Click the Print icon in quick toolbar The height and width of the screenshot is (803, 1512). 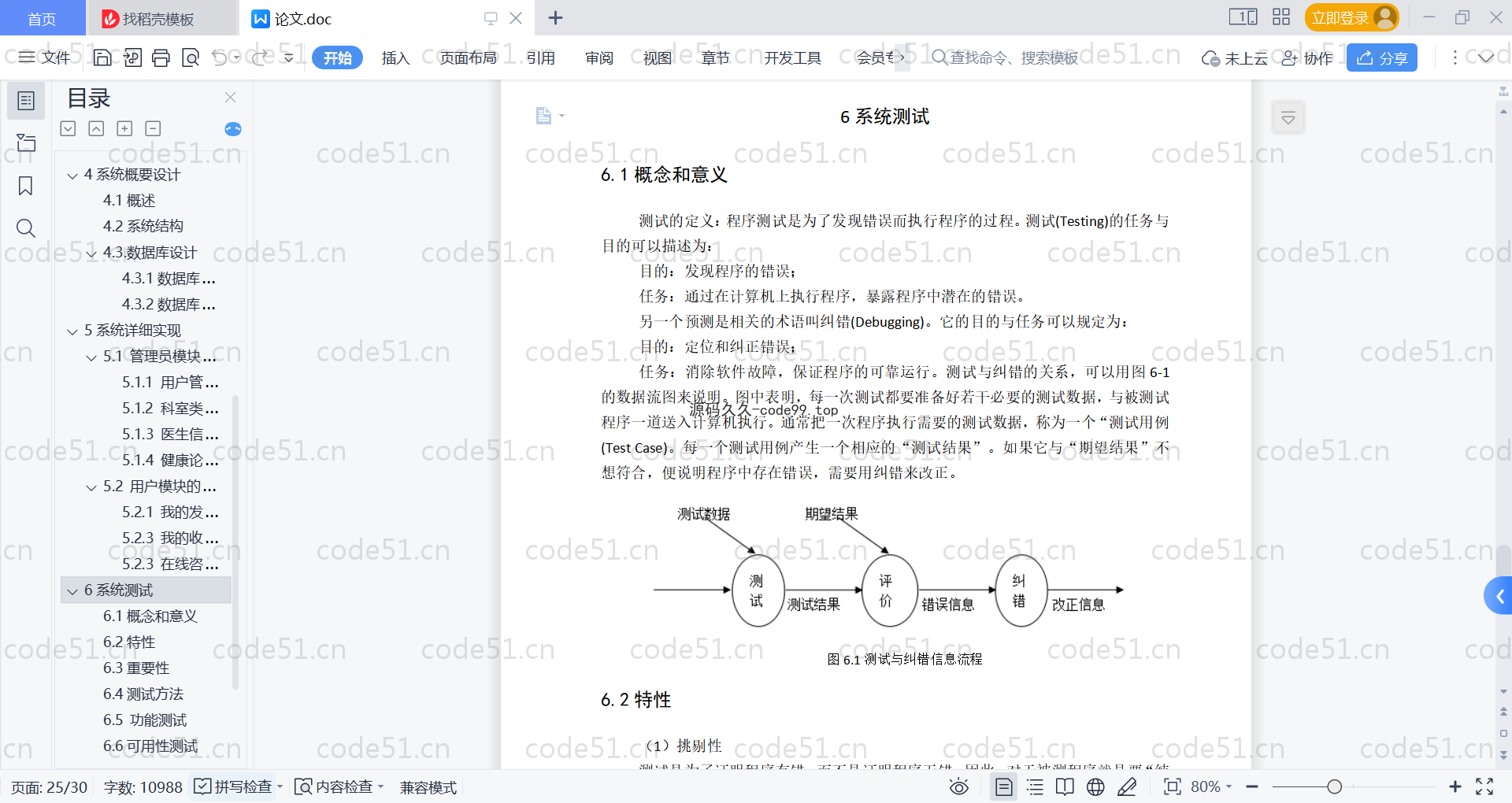click(x=161, y=57)
